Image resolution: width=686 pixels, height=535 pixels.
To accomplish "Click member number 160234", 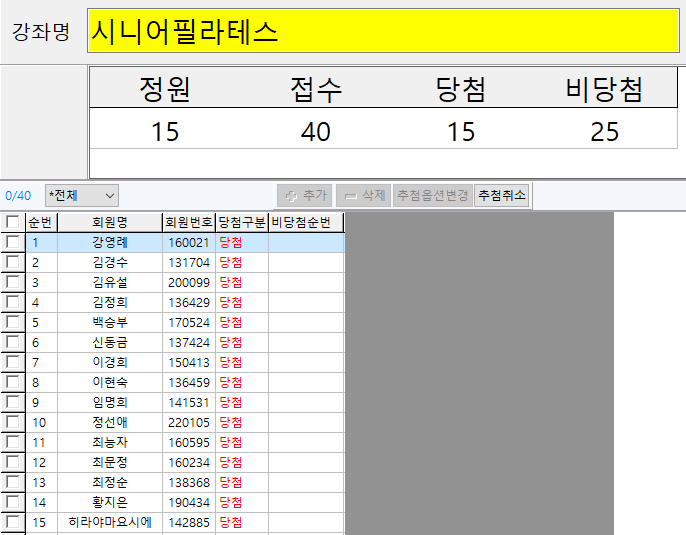I will (x=189, y=463).
